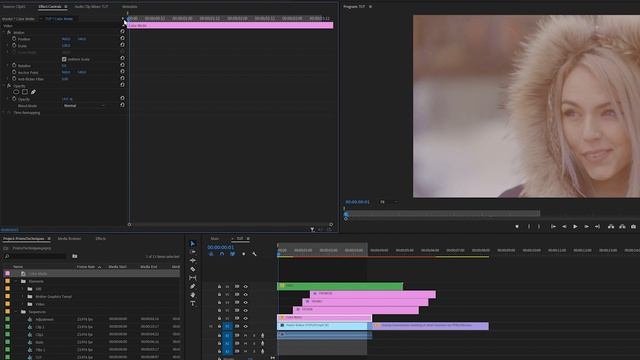This screenshot has height=360, width=640.
Task: Click the Extract button in Program monitor
Action: [x=622, y=227]
